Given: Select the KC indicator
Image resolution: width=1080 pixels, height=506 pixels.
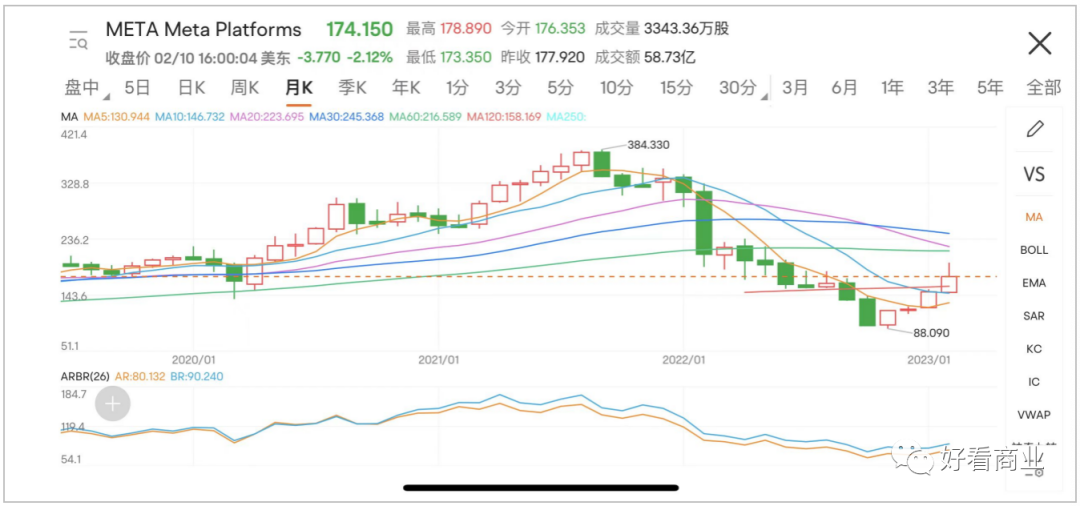Looking at the screenshot, I should (1034, 349).
